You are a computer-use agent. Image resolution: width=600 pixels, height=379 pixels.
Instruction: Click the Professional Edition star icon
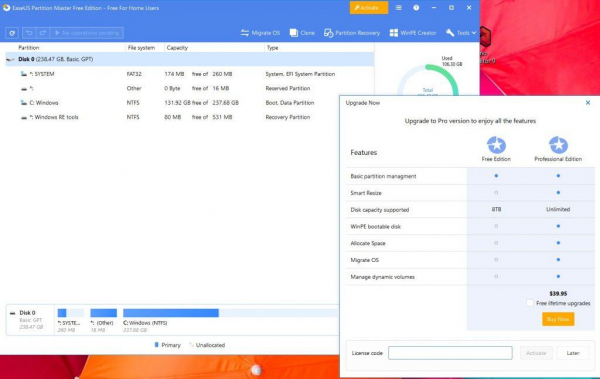[x=558, y=145]
